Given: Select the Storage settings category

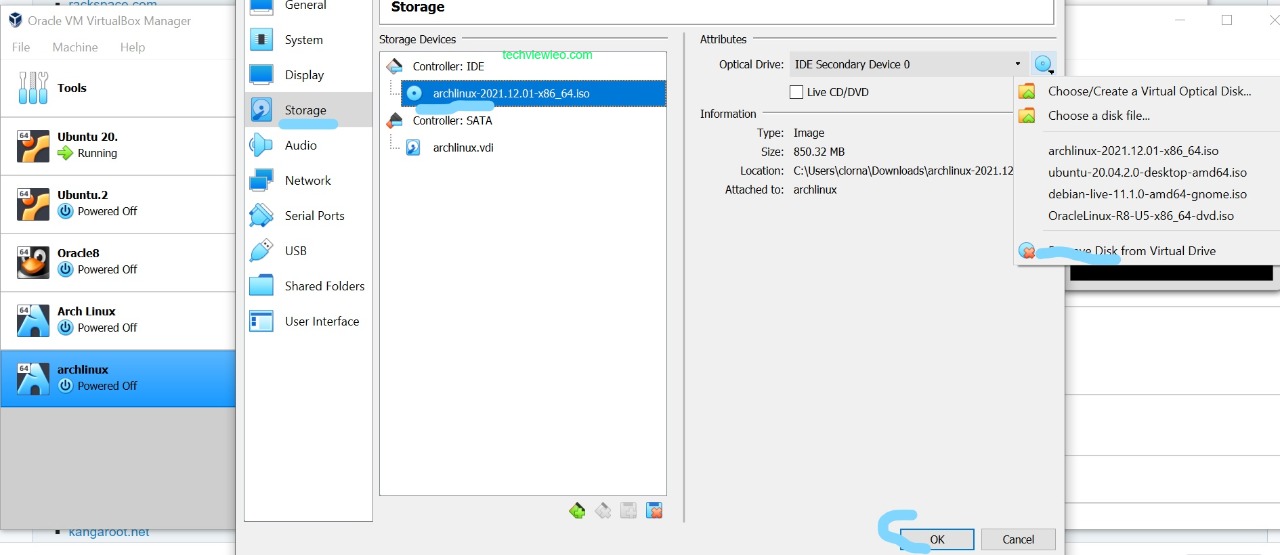Looking at the screenshot, I should pos(308,110).
